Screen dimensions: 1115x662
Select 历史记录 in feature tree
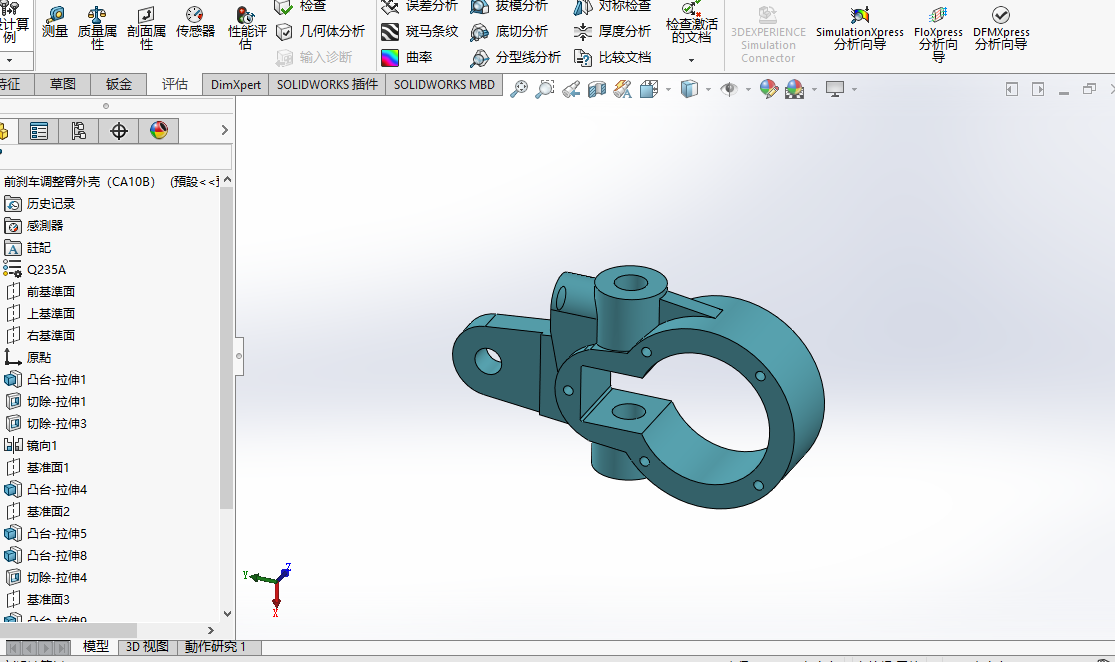click(x=39, y=204)
